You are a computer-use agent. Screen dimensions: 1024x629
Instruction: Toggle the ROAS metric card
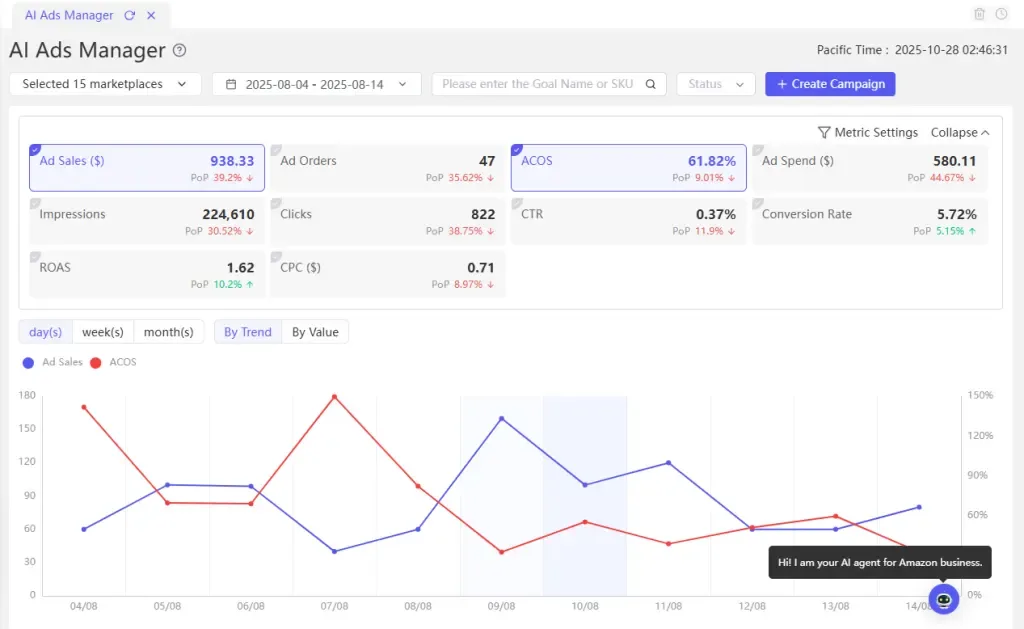147,275
